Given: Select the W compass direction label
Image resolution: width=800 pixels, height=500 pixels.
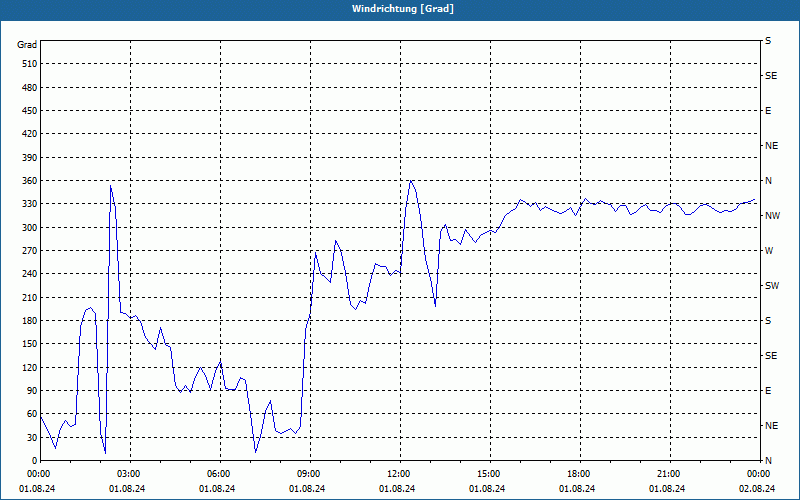Looking at the screenshot, I should click(769, 251).
